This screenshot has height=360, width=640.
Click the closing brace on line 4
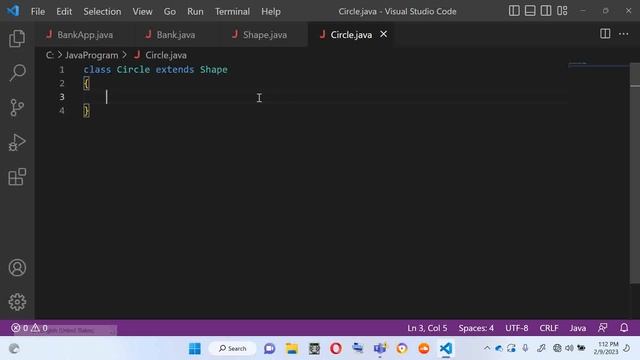(86, 111)
